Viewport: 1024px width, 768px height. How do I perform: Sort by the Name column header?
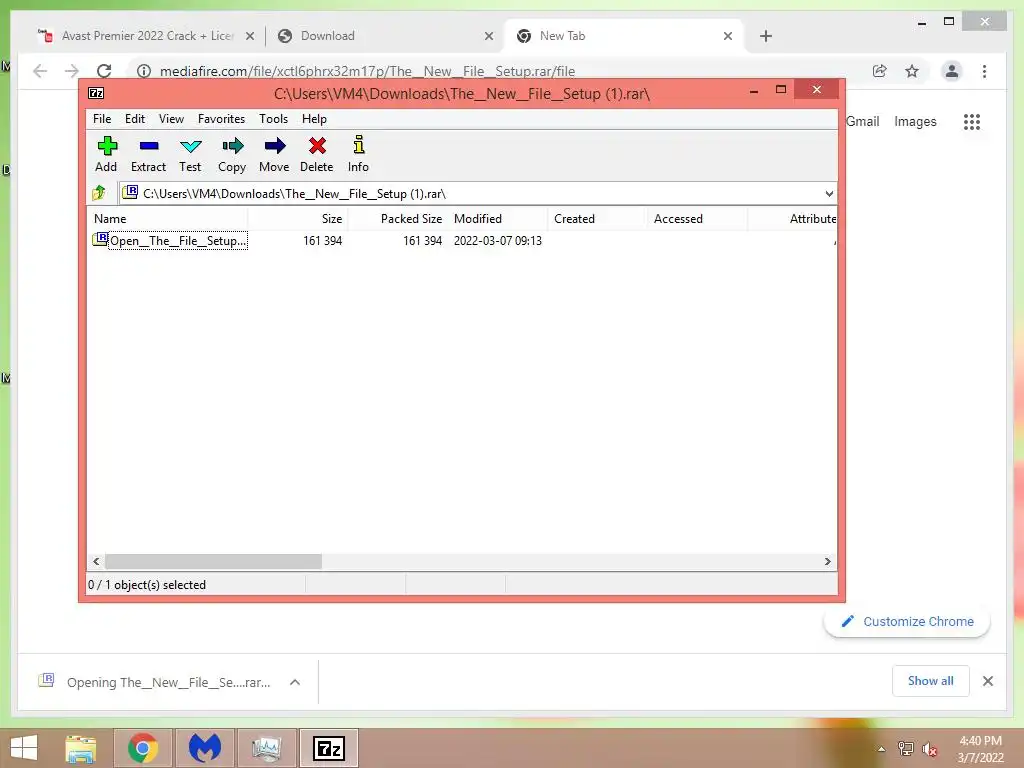167,219
